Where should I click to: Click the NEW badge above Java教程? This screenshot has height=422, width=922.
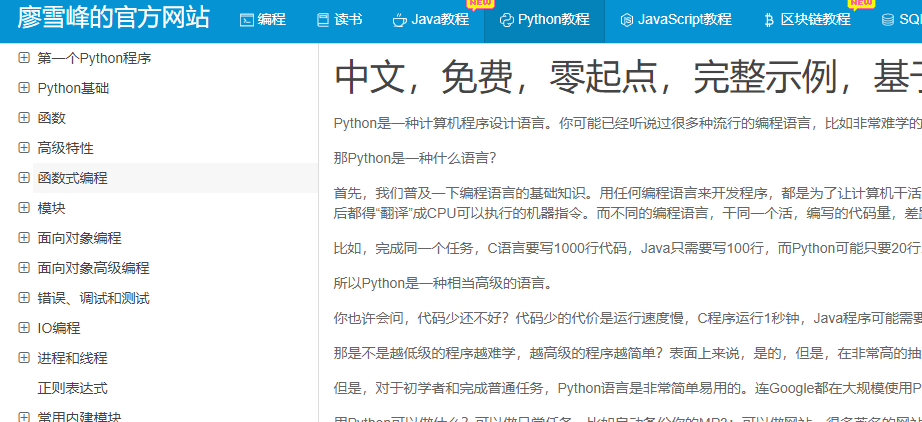[480, 5]
